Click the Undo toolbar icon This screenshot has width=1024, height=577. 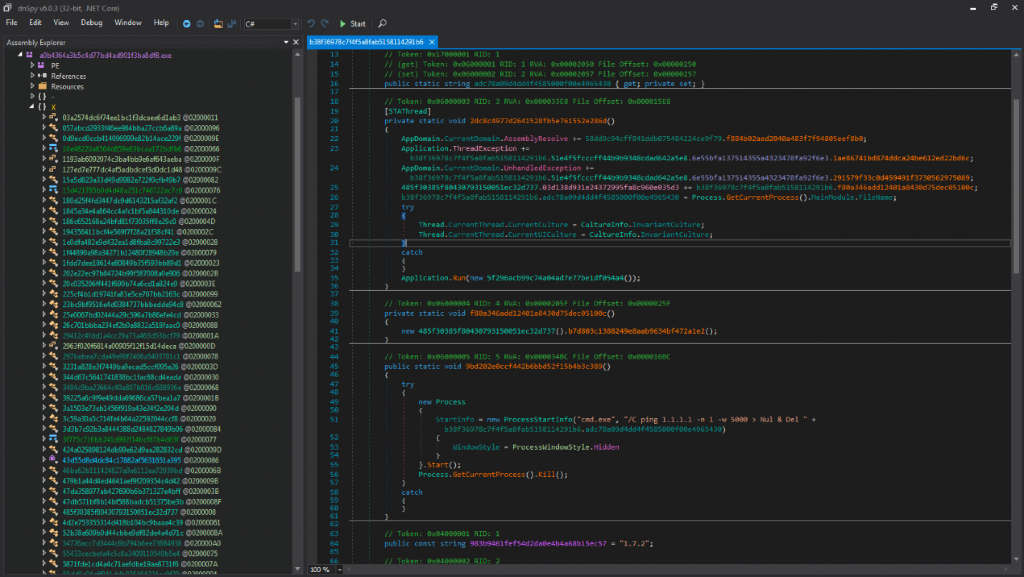pos(311,23)
